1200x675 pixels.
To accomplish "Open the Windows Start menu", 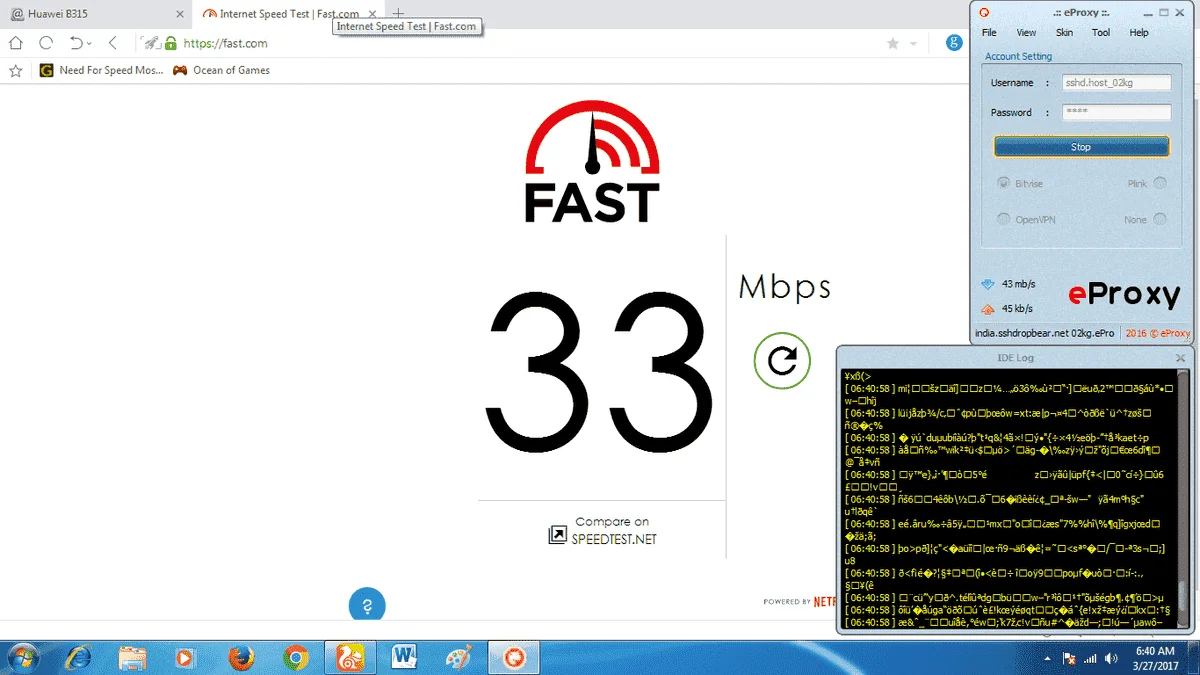I will click(22, 657).
